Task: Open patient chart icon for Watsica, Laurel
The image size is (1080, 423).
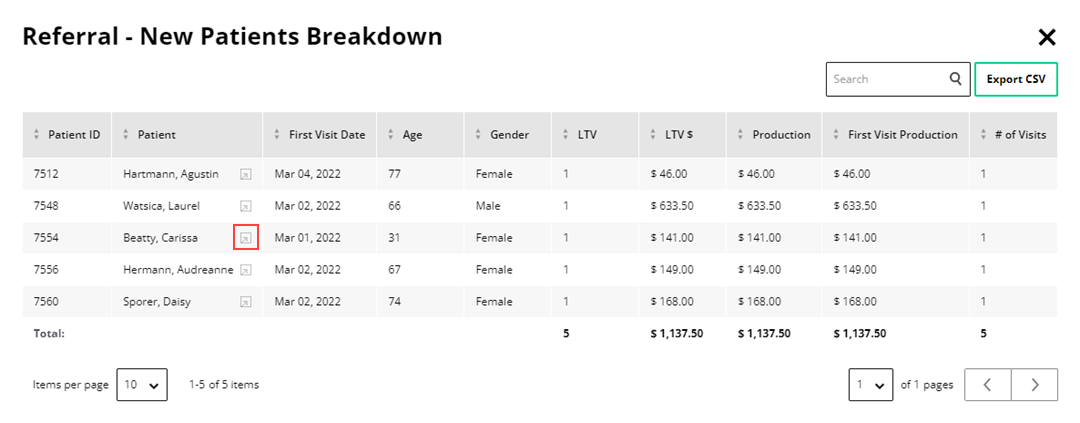Action: [245, 206]
